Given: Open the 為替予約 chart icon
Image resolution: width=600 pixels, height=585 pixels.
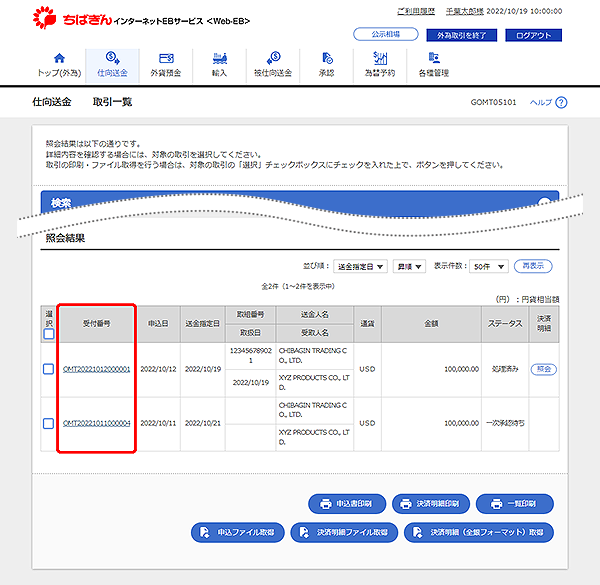Looking at the screenshot, I should (x=380, y=58).
